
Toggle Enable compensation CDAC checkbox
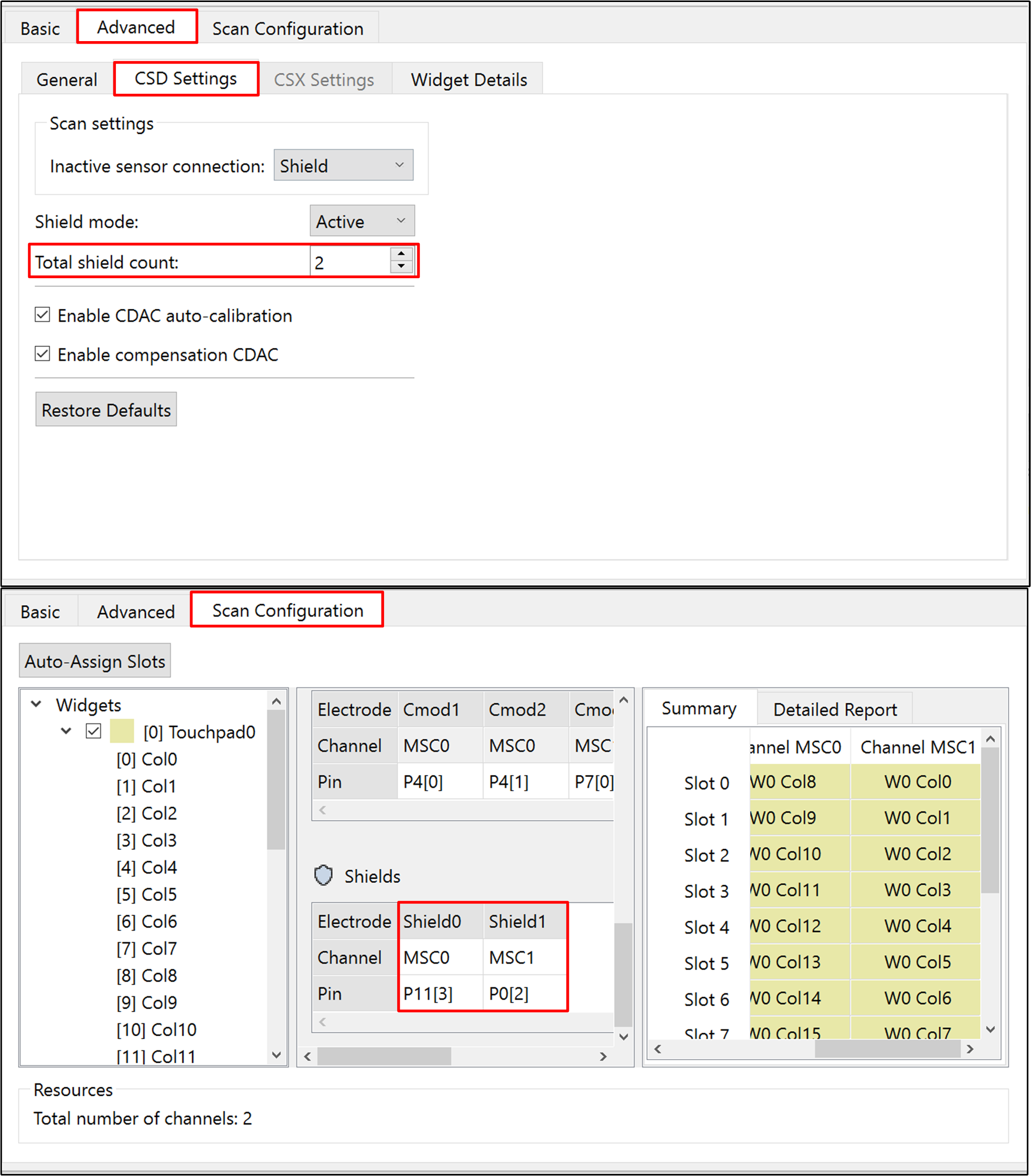pos(43,354)
